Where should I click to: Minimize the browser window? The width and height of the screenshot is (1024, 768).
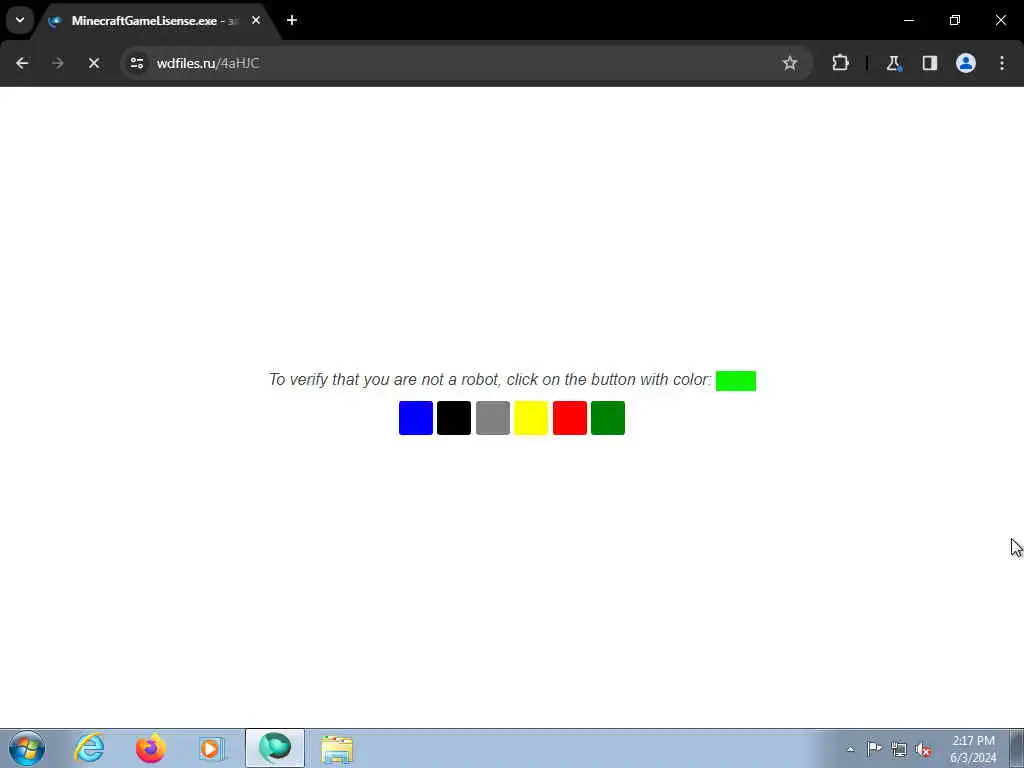click(x=908, y=20)
